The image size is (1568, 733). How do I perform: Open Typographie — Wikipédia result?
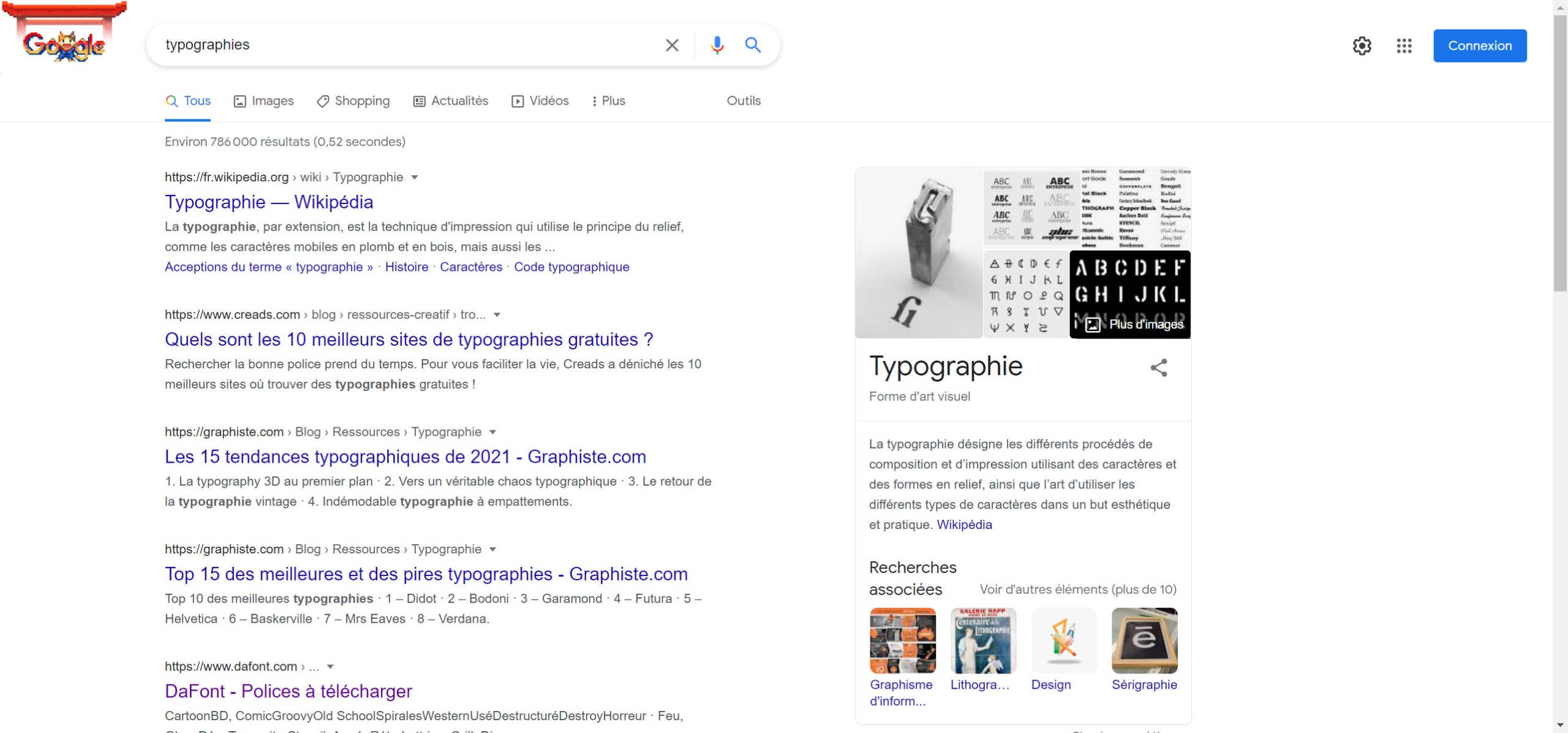click(269, 202)
